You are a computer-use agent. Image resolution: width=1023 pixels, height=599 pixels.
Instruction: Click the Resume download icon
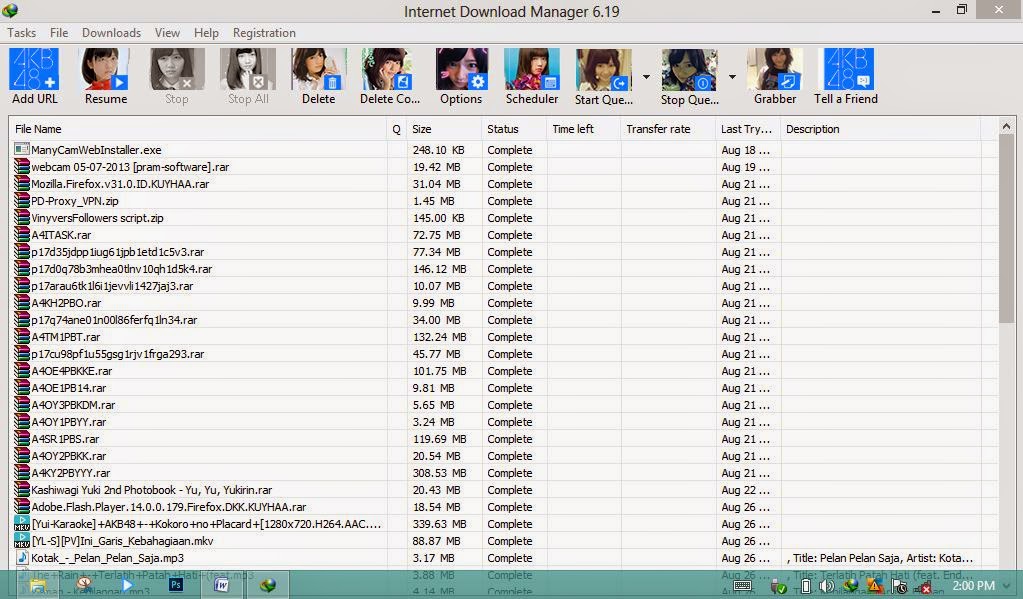[x=104, y=70]
